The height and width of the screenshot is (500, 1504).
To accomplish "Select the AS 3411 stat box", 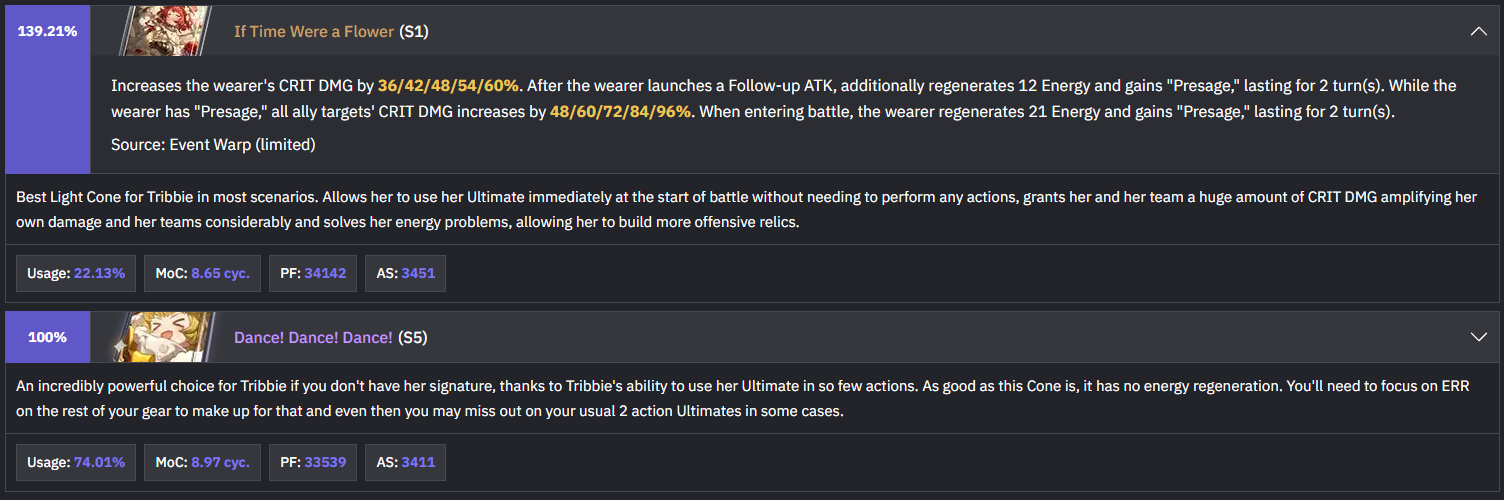I will 405,463.
